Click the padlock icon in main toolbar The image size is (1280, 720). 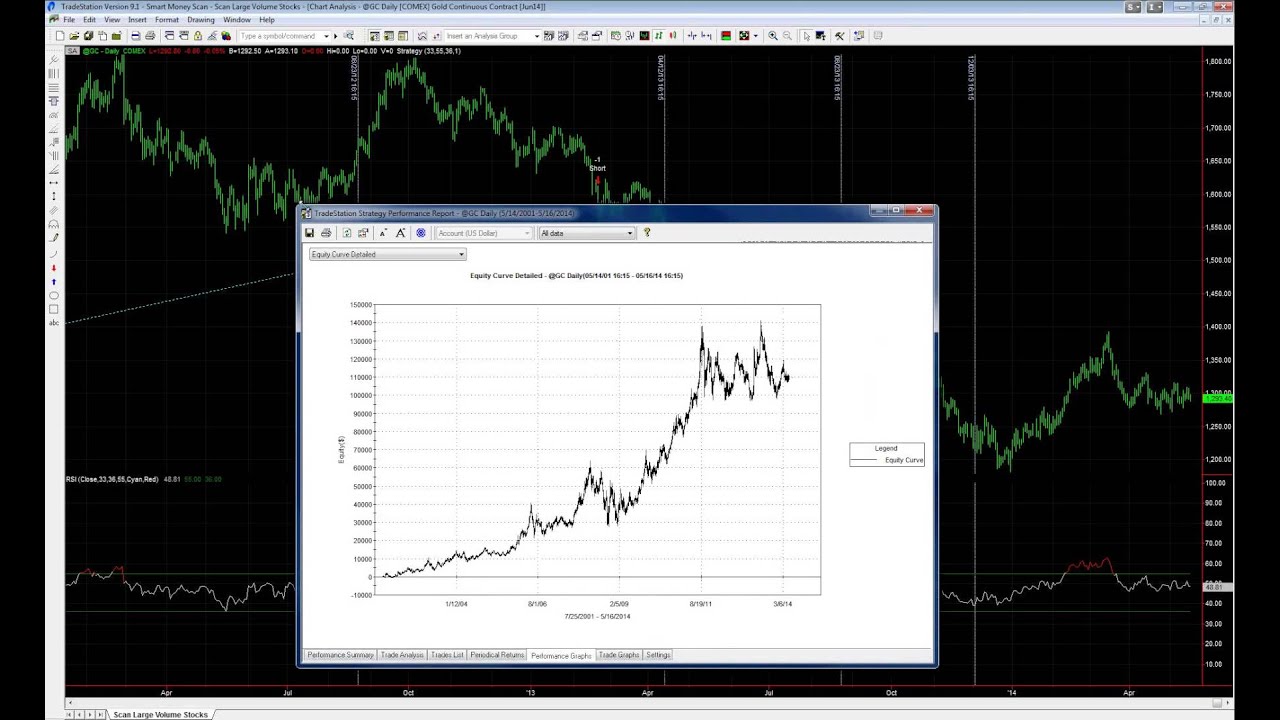pyautogui.click(x=198, y=36)
